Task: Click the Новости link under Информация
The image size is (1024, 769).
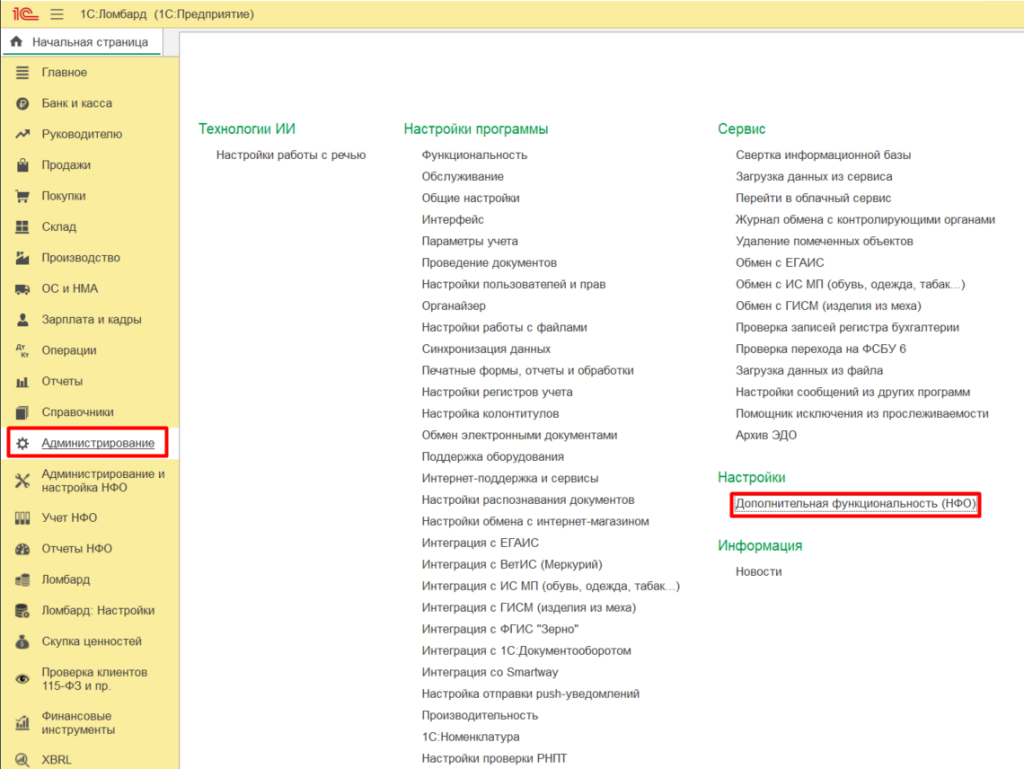Action: 758,572
